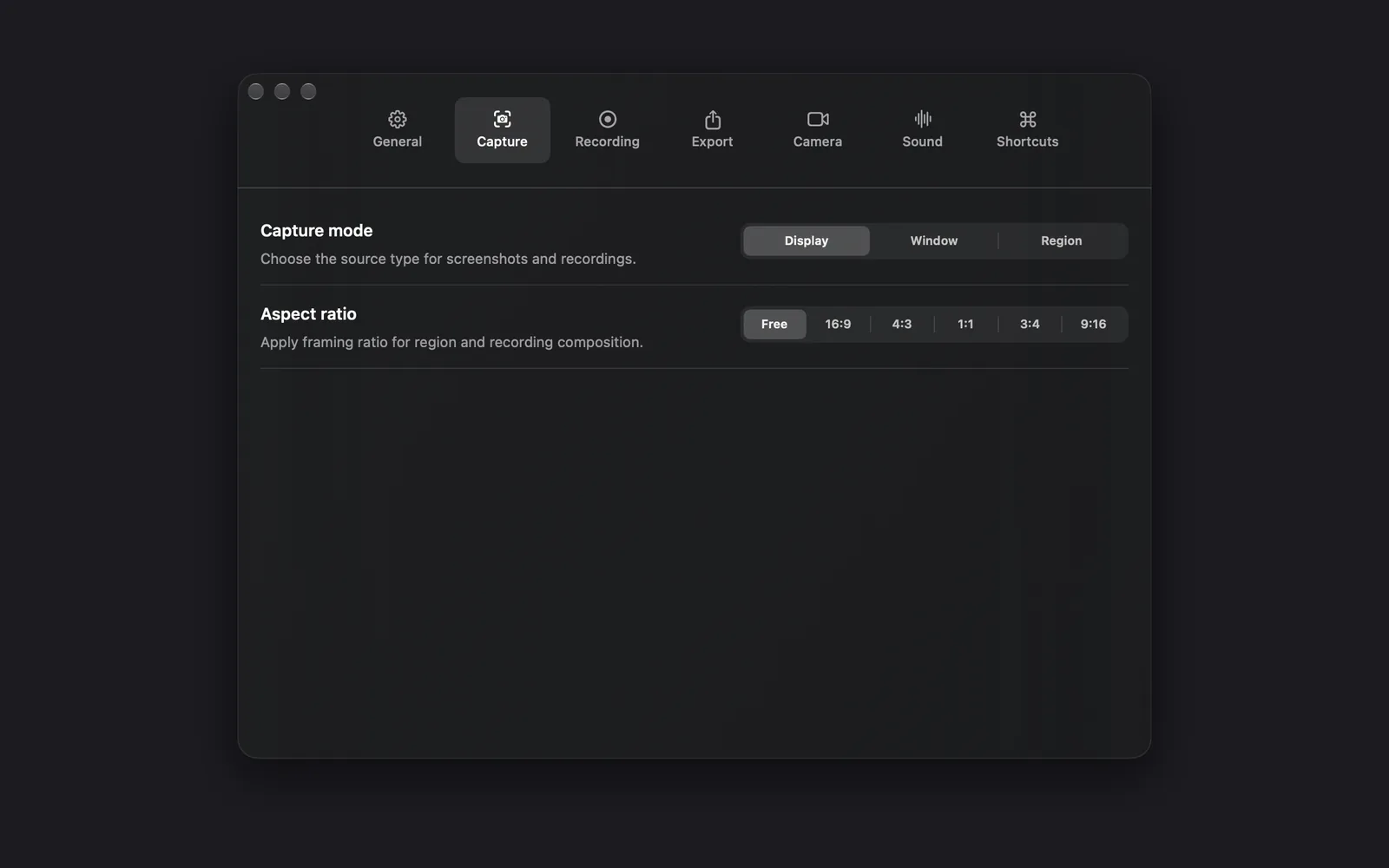The image size is (1389, 868).
Task: Set capture mode to Display
Action: pos(806,240)
